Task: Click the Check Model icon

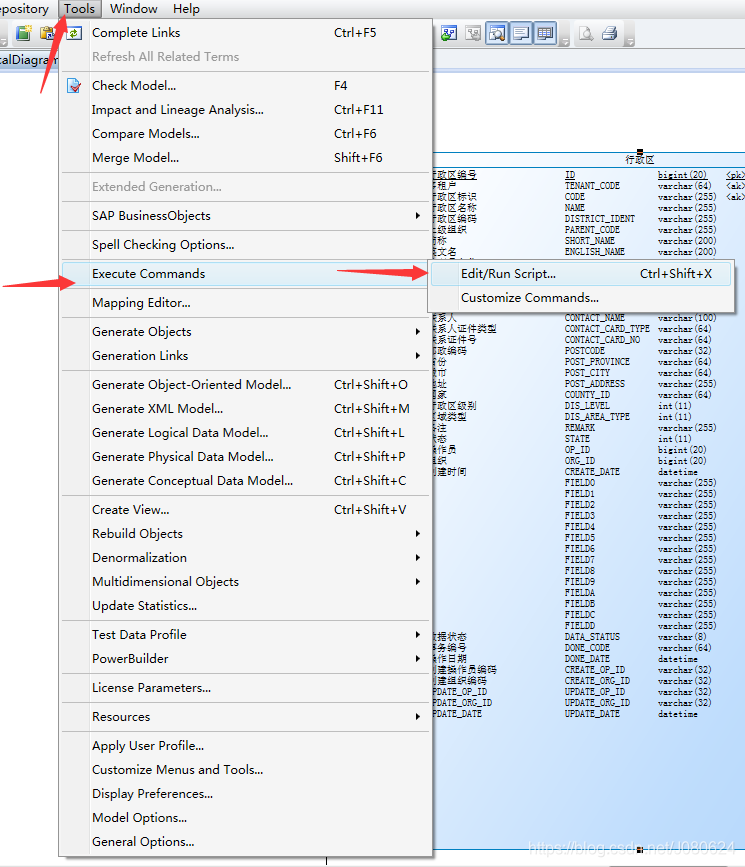Action: click(74, 86)
